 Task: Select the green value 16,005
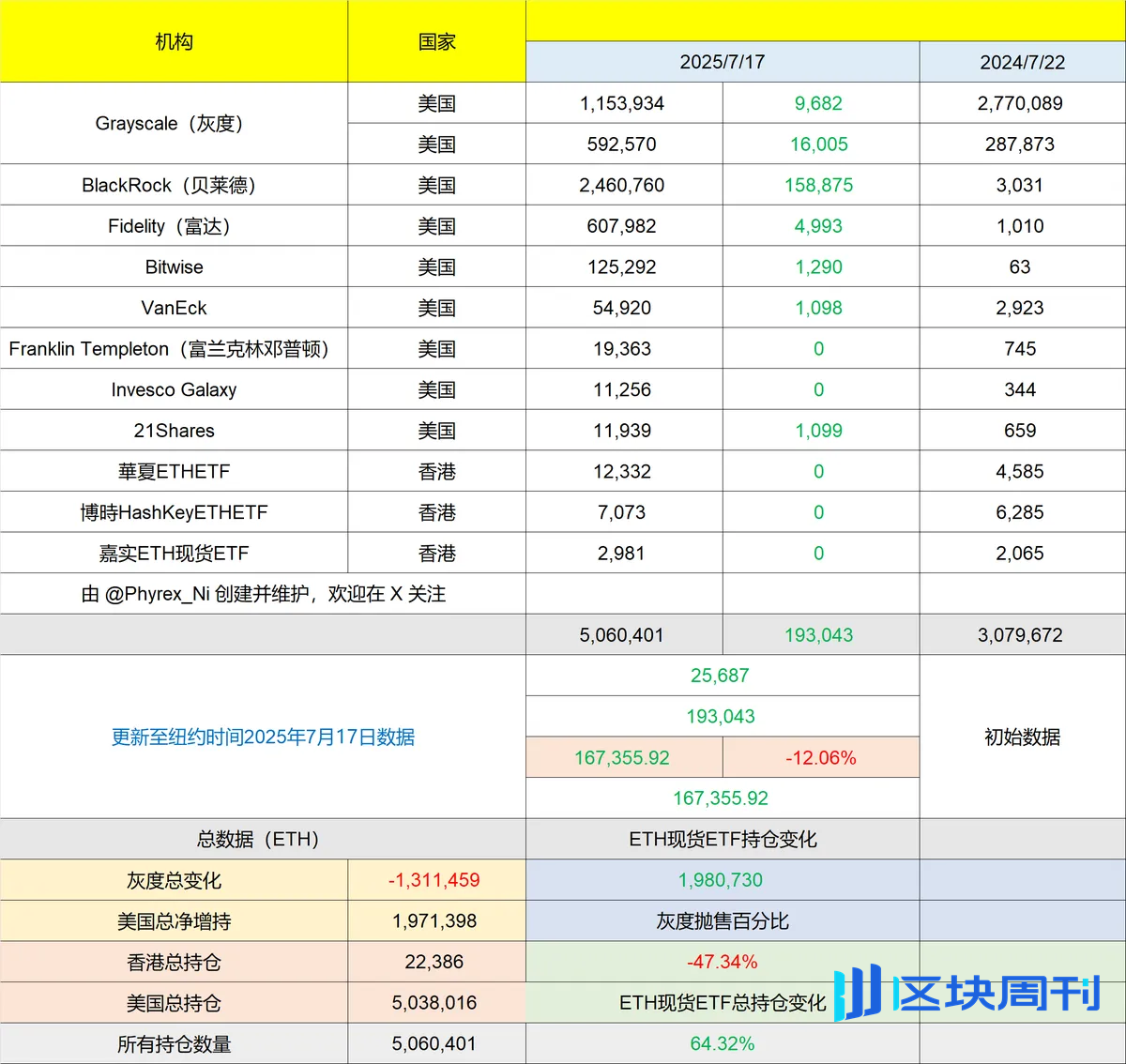[x=819, y=144]
